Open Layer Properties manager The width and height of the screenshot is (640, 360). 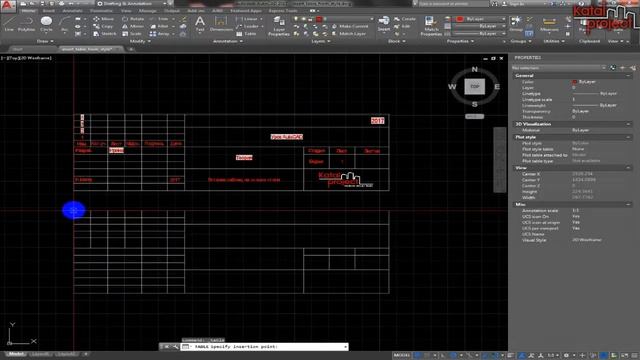(279, 25)
